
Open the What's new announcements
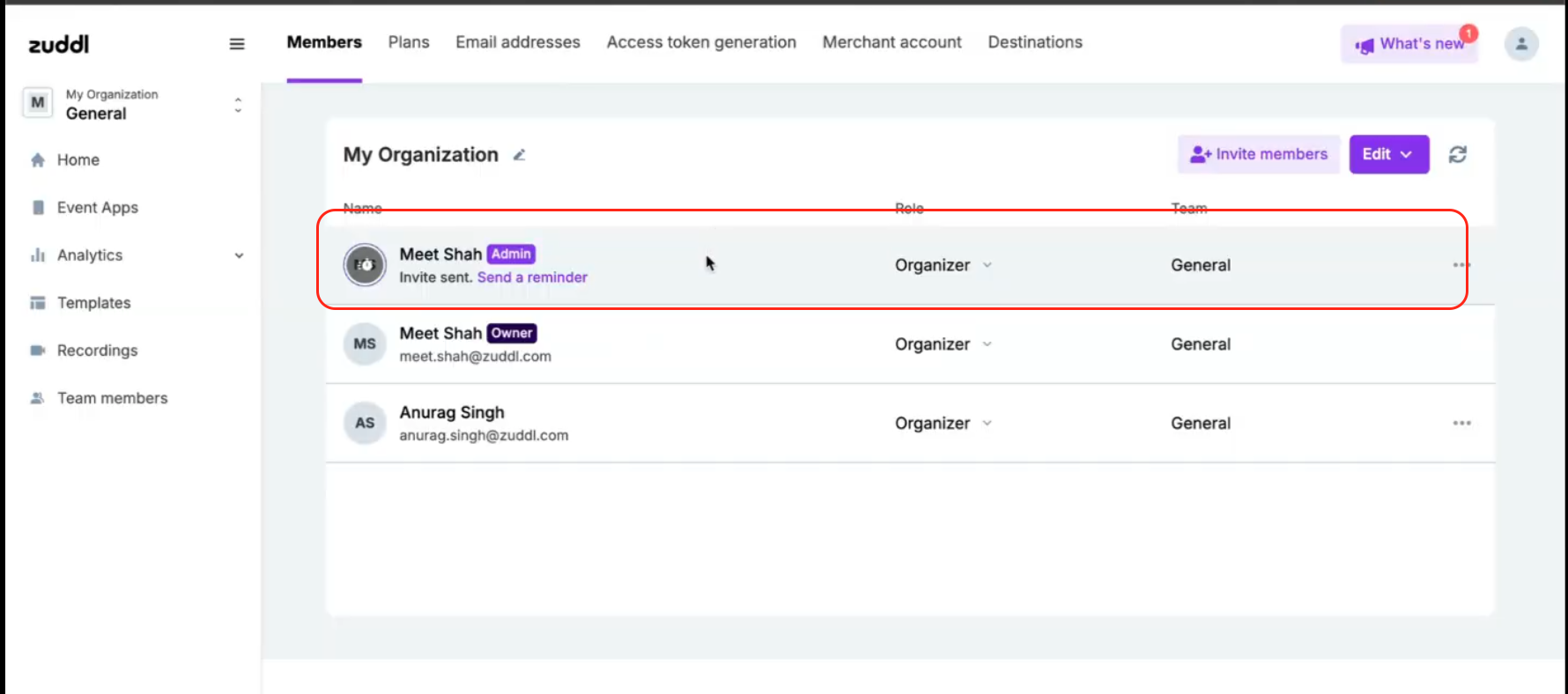click(1409, 44)
